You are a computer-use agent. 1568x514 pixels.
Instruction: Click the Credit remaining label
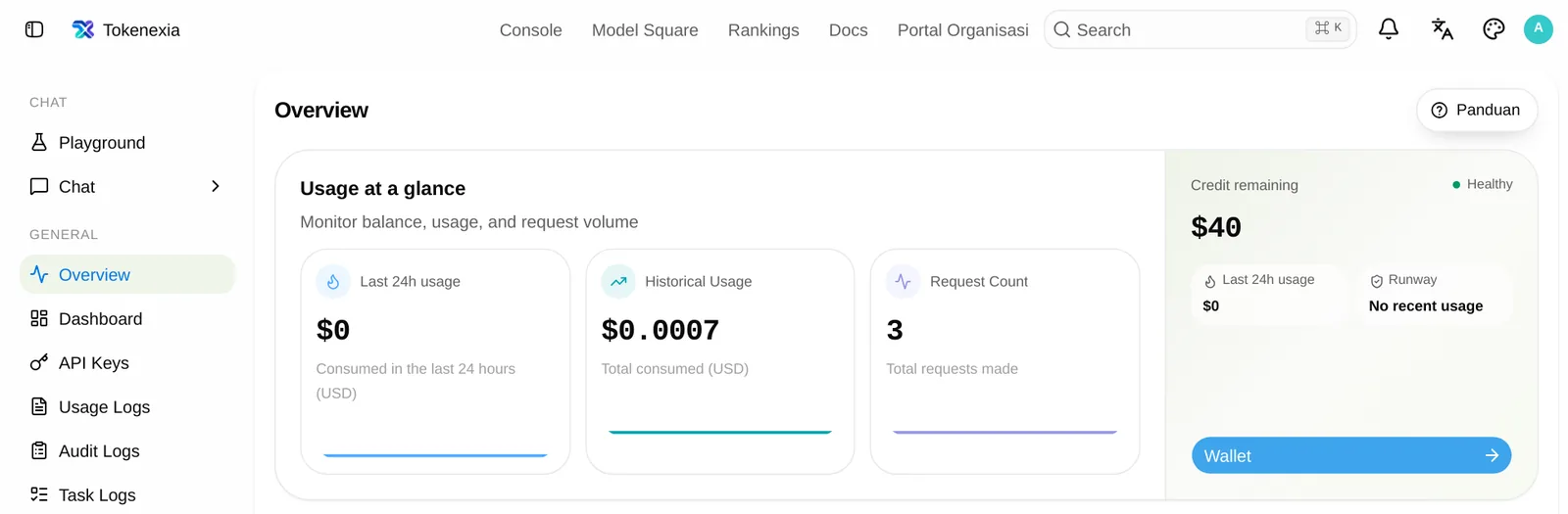(x=1245, y=185)
